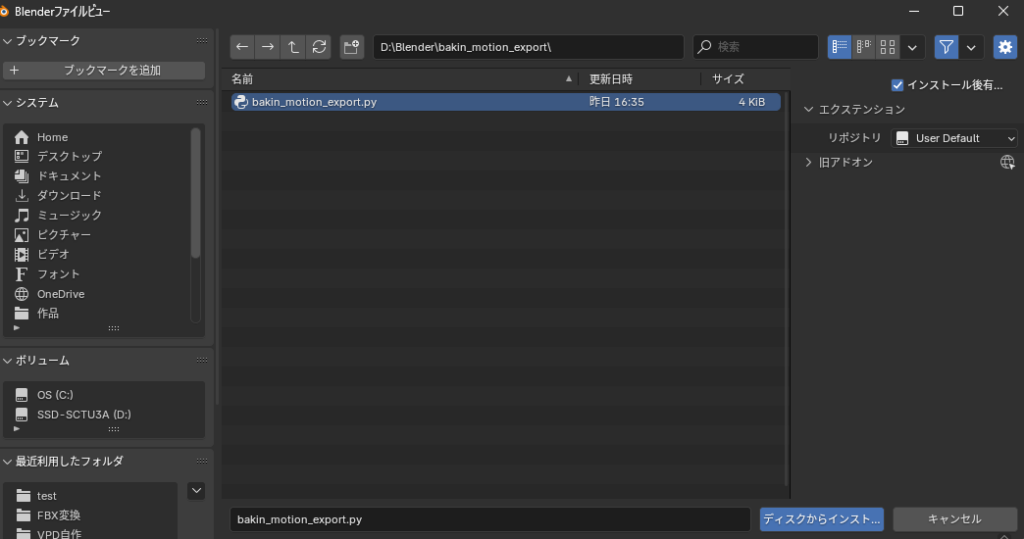Toggle the gear options panel button

(1004, 47)
